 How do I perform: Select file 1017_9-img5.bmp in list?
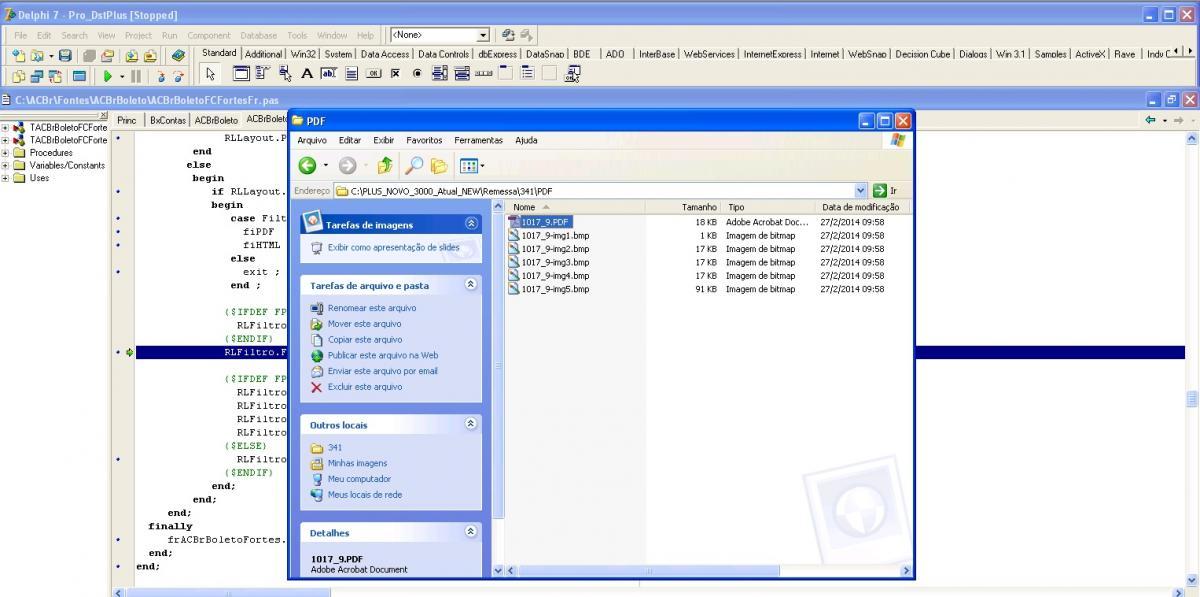pyautogui.click(x=555, y=290)
